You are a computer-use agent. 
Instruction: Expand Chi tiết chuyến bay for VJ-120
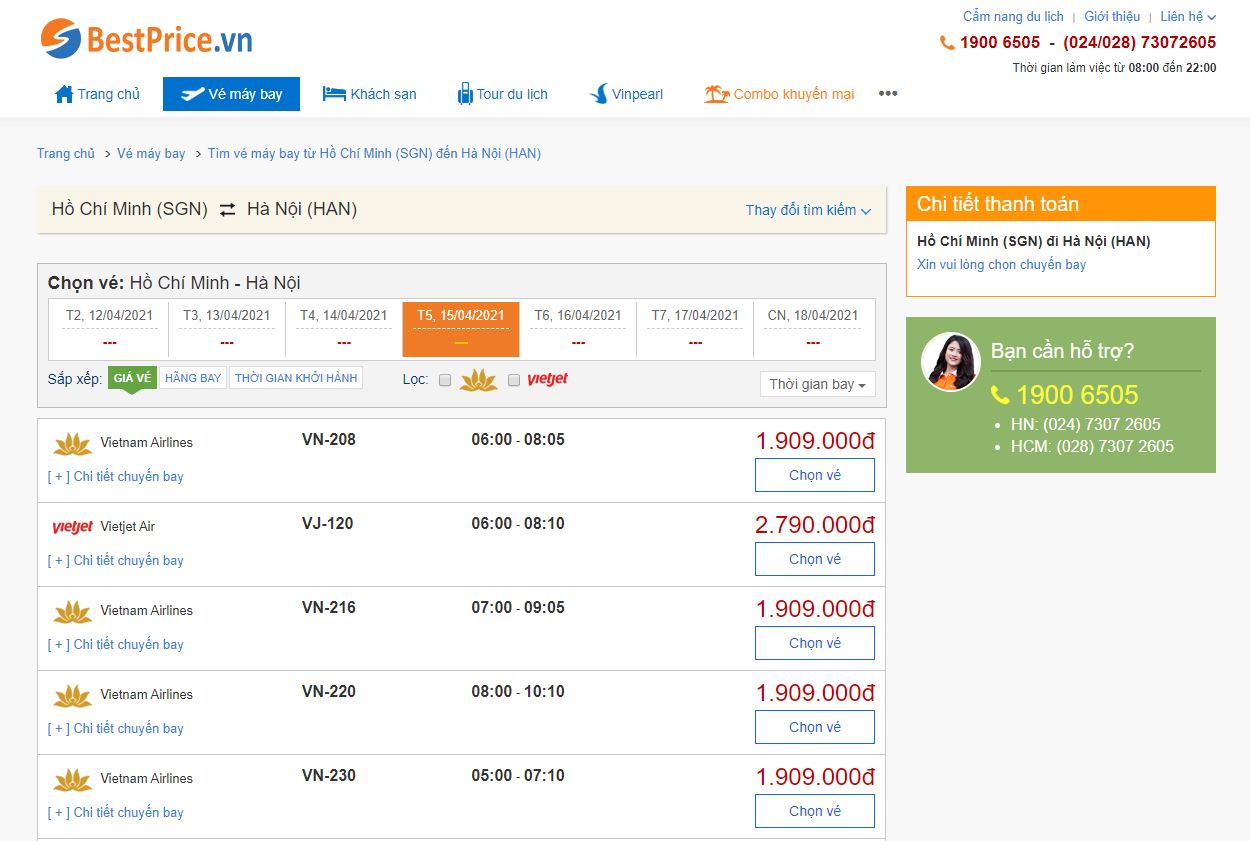click(116, 561)
